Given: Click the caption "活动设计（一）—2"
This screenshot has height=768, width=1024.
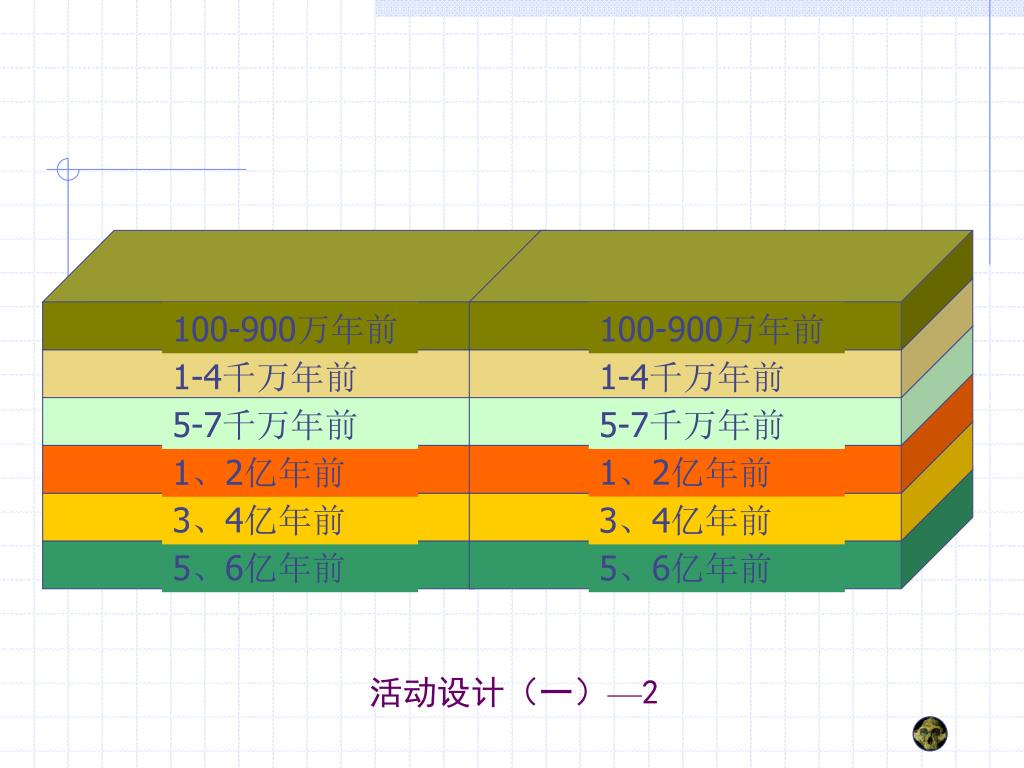Looking at the screenshot, I should tap(513, 693).
